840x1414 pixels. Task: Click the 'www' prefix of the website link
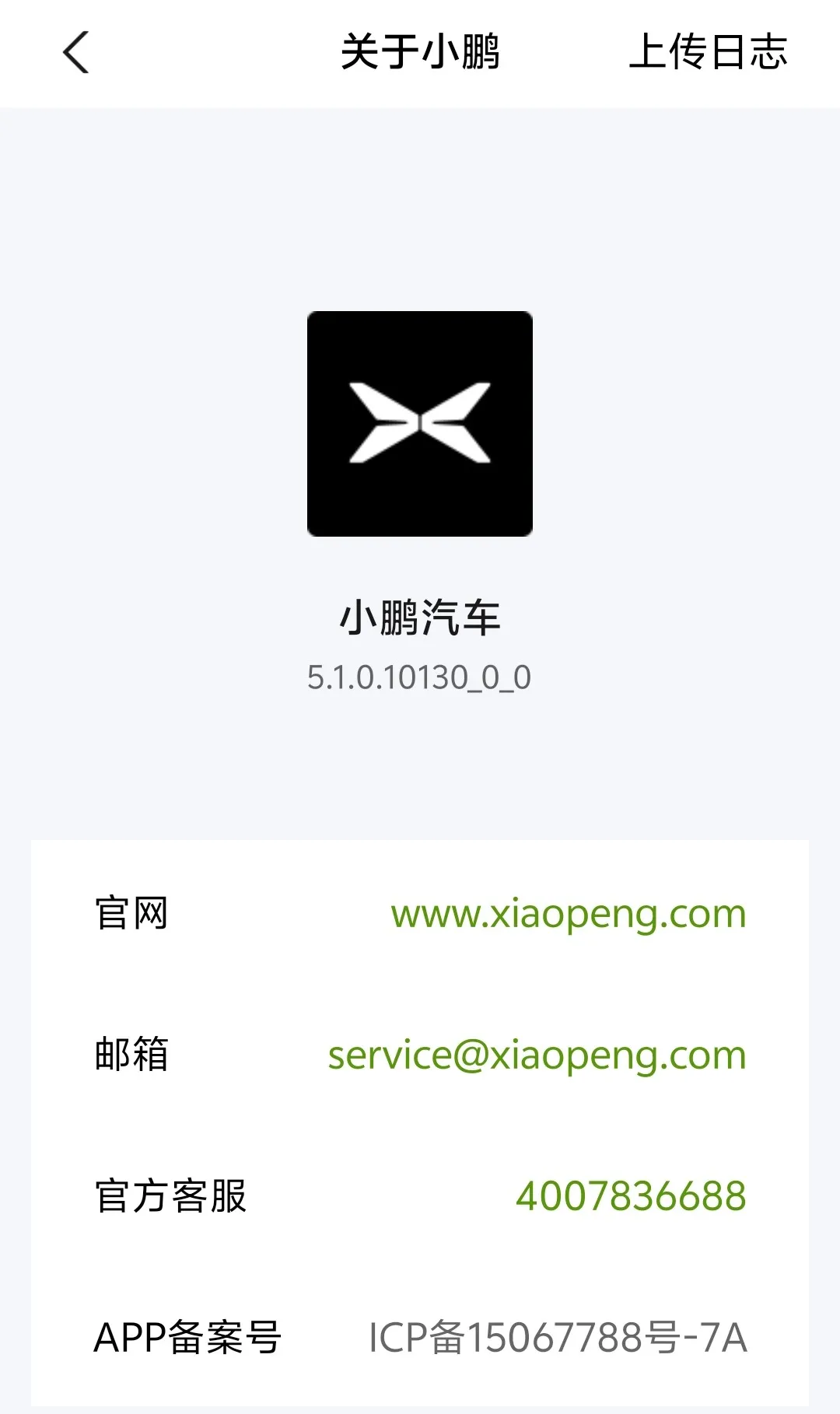[436, 915]
